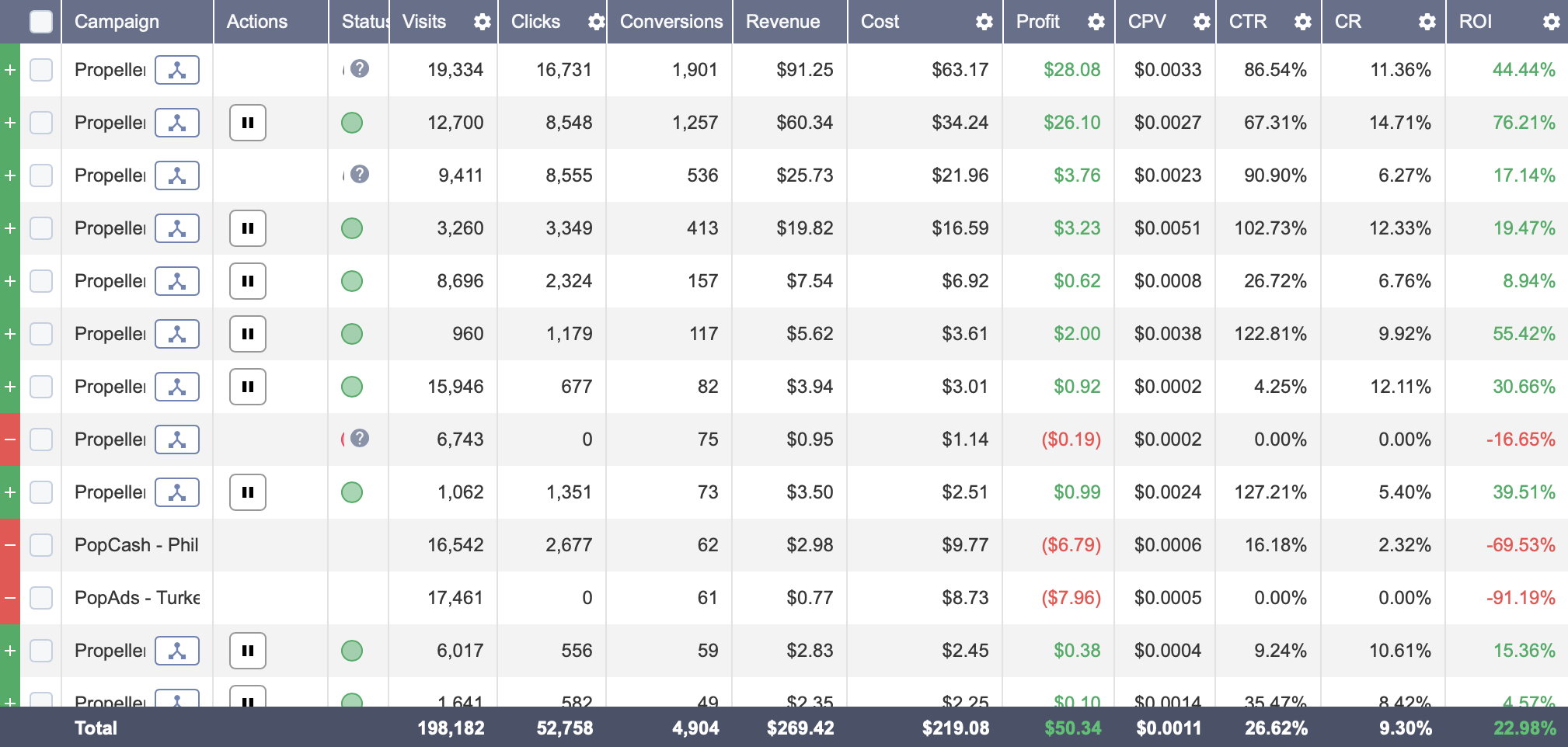This screenshot has height=747, width=1568.
Task: Expand row with $91.25 revenue
Action: [10, 70]
